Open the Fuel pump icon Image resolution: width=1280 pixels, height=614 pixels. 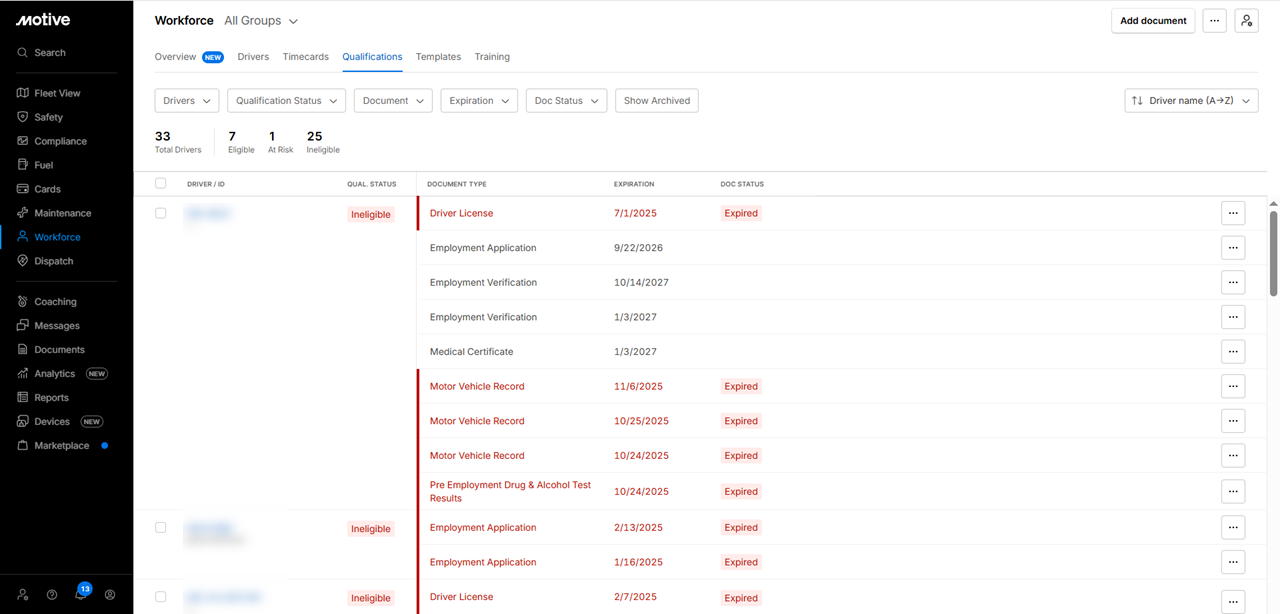(x=23, y=165)
